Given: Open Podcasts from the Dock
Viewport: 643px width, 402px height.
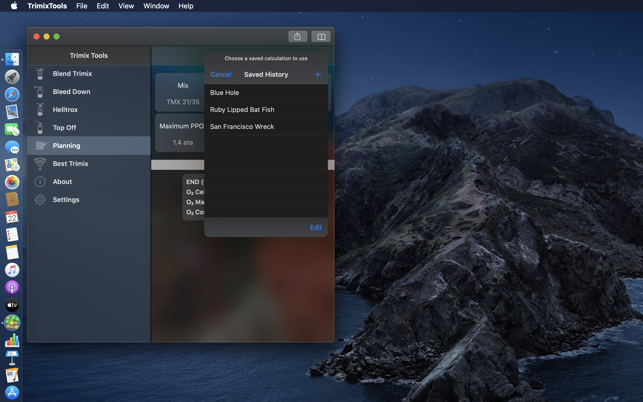Looking at the screenshot, I should 12,287.
